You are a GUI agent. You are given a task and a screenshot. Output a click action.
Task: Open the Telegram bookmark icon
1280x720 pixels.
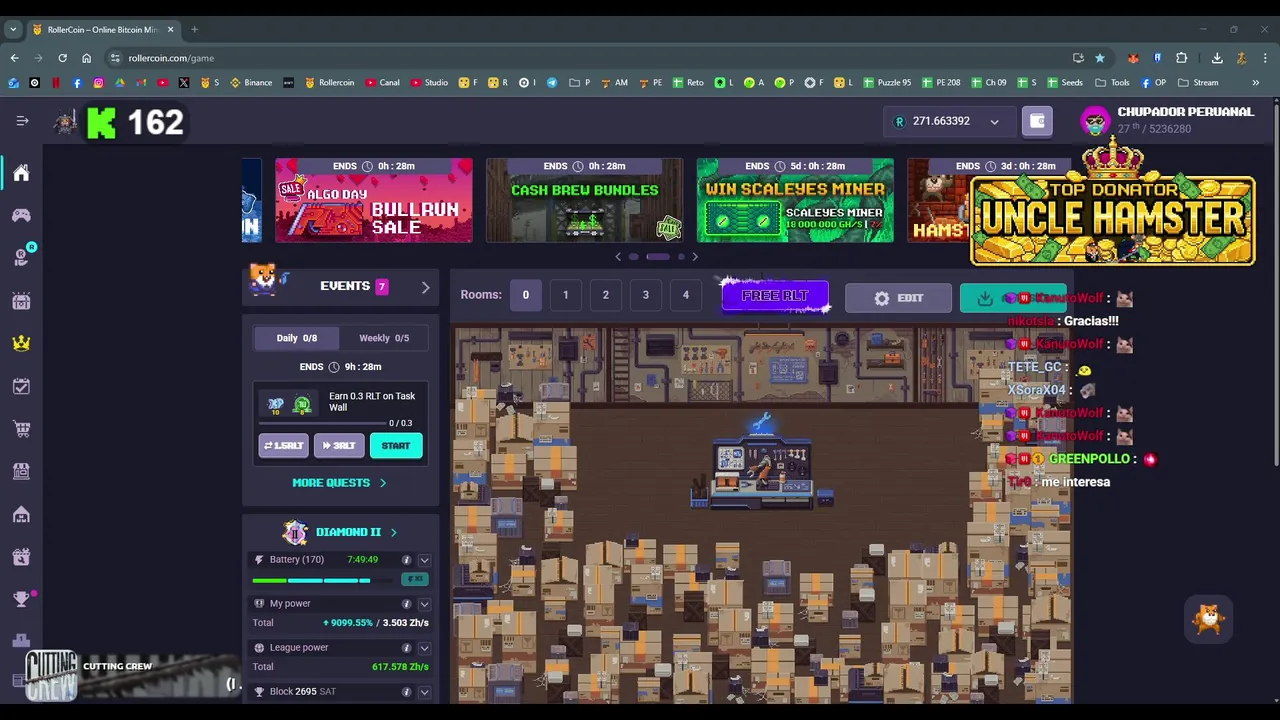(552, 83)
